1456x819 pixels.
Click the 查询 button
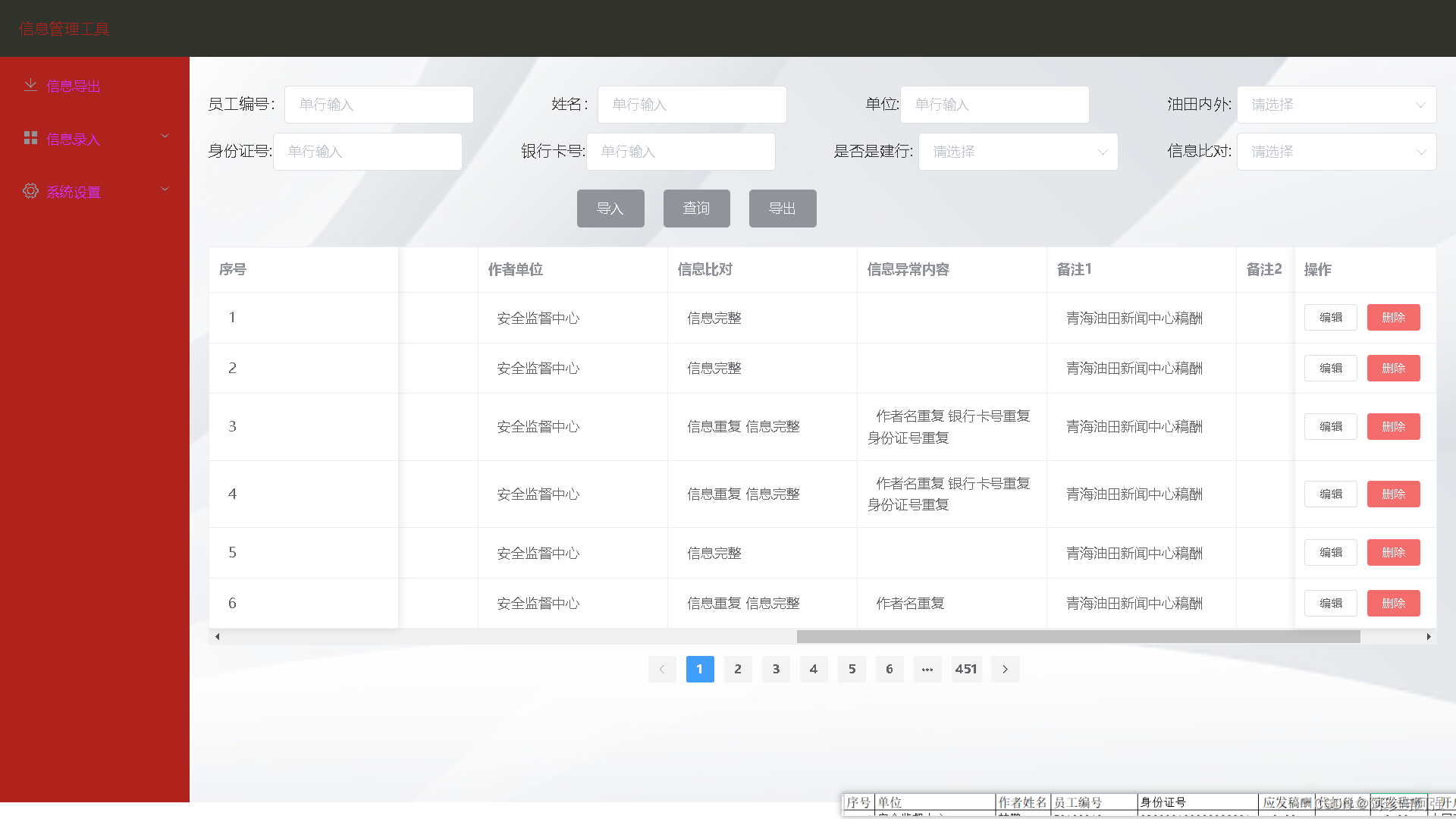pos(696,209)
